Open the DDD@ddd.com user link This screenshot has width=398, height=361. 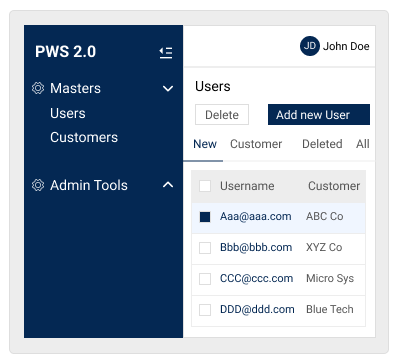(x=257, y=309)
